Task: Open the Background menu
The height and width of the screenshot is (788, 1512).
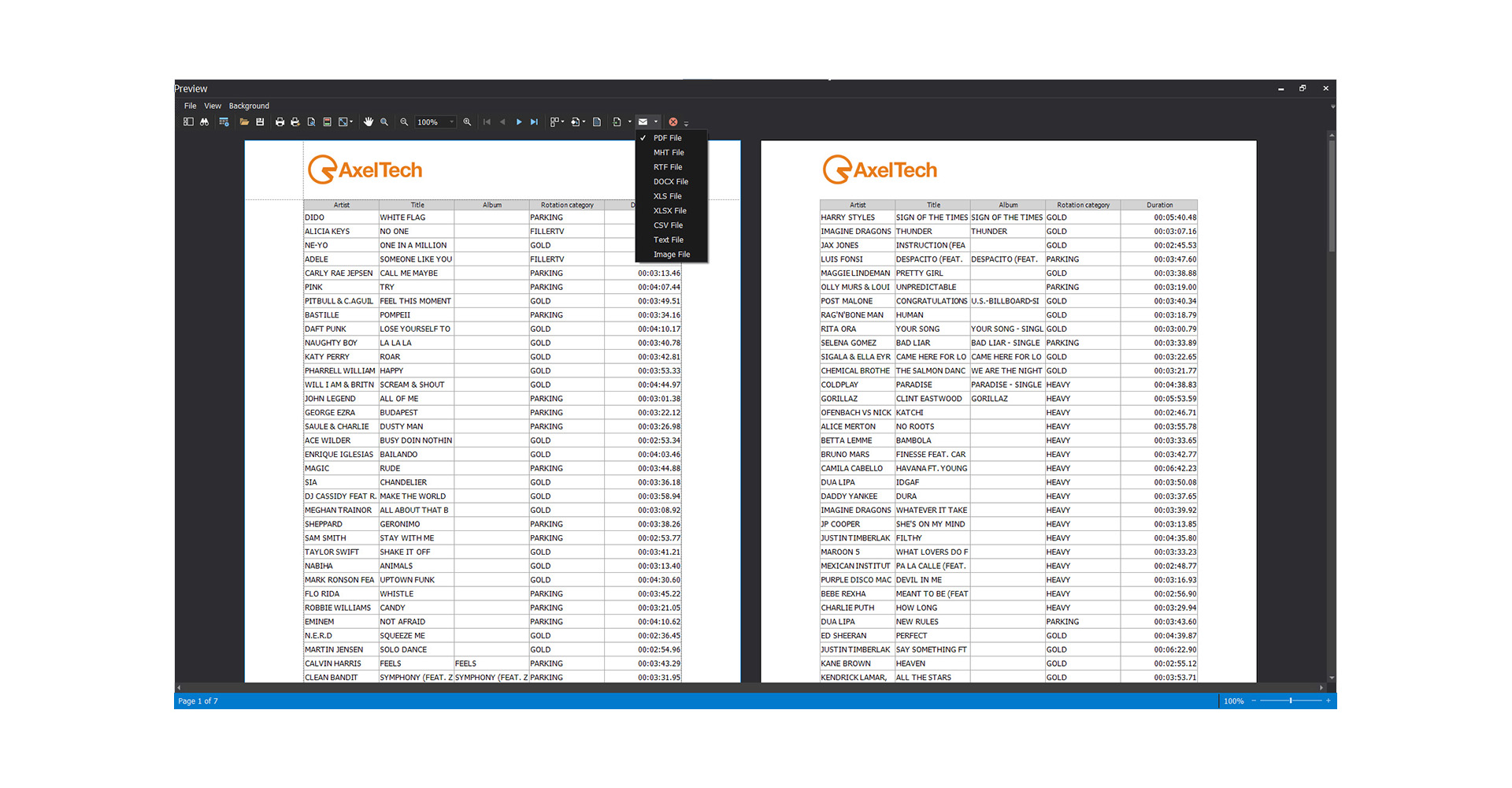Action: (x=249, y=106)
